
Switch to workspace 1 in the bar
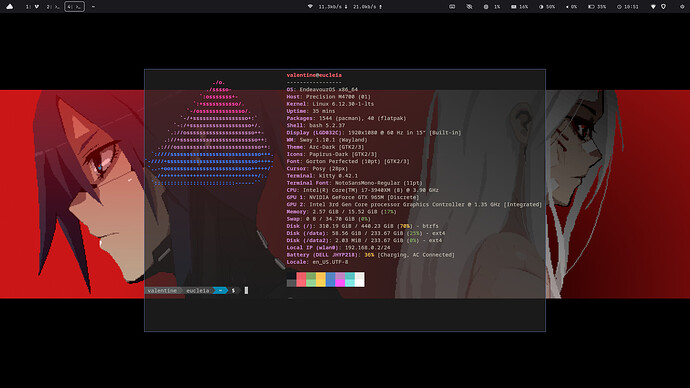tap(32, 7)
